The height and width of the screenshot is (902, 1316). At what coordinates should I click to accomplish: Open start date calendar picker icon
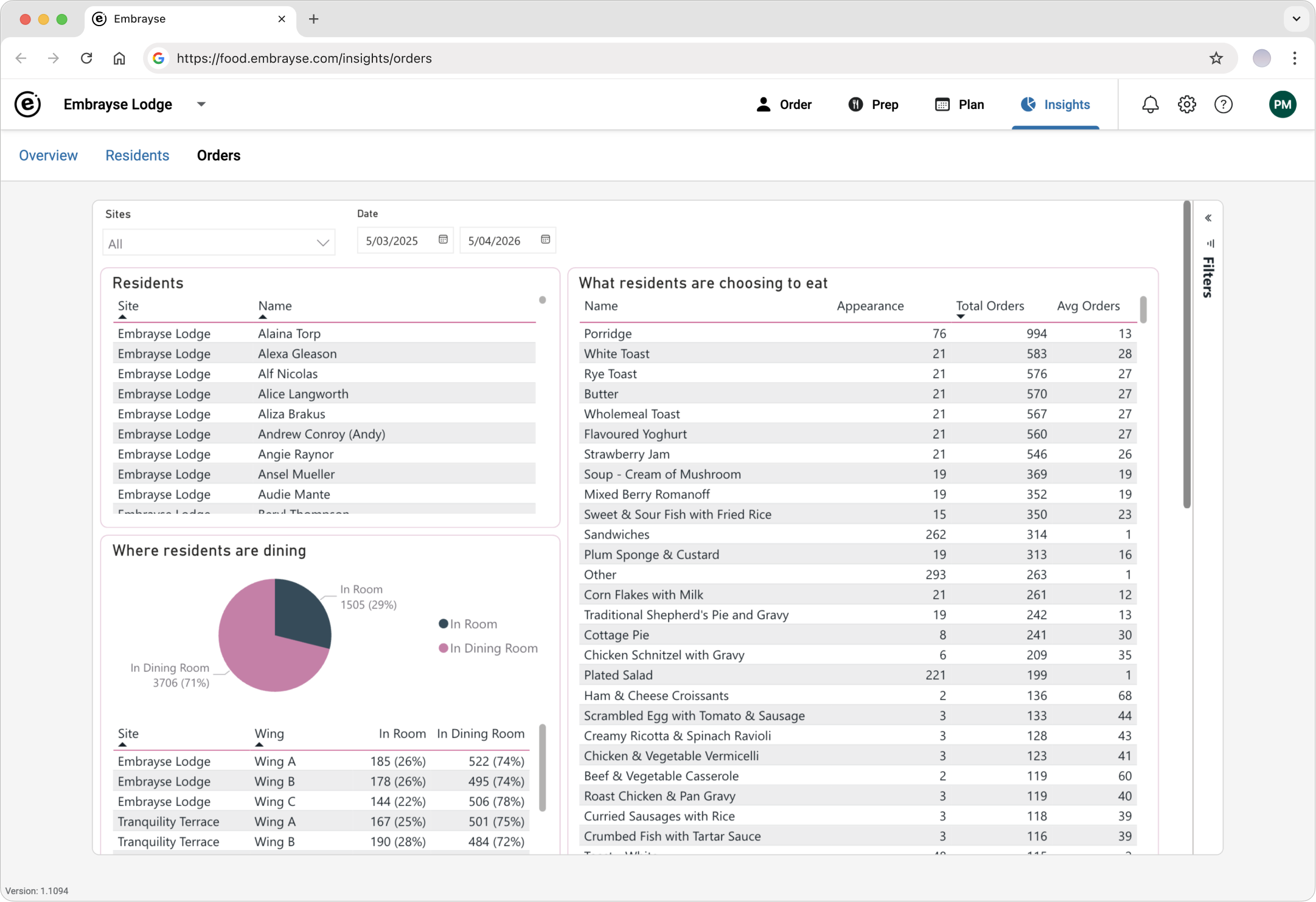[x=443, y=240]
